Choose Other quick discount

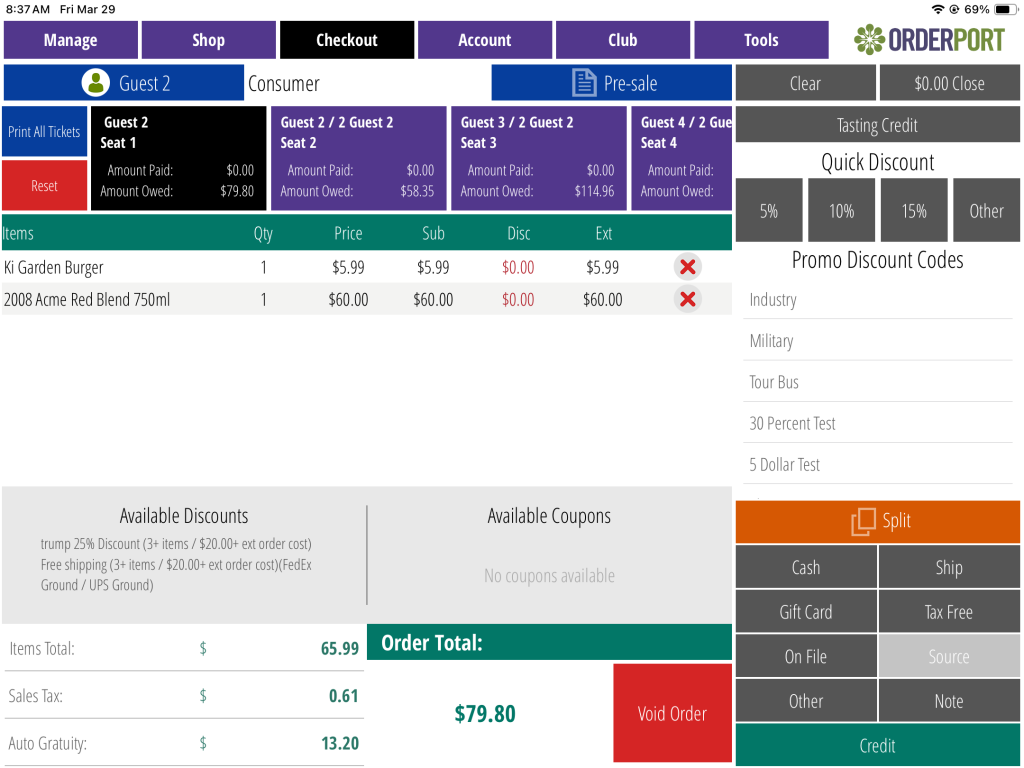(986, 211)
